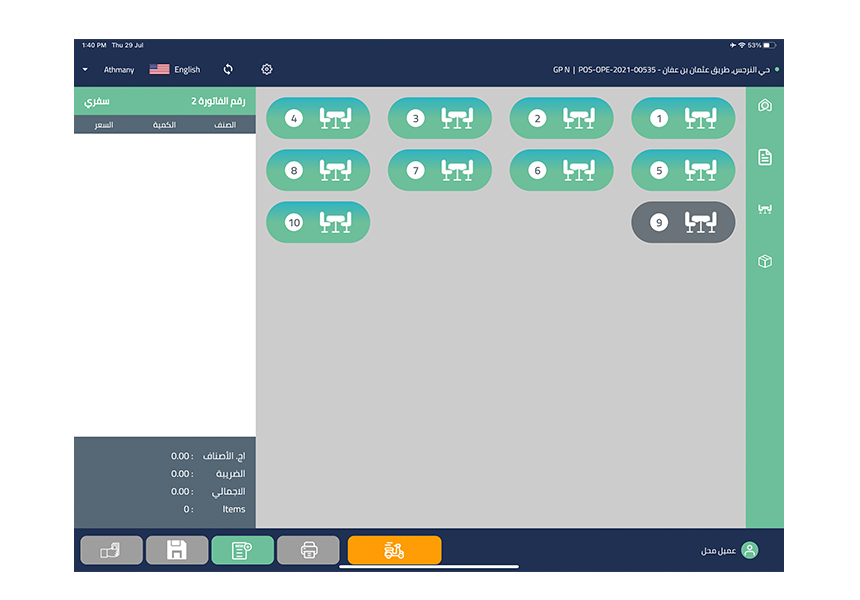
Task: Select table 6
Action: (561, 170)
